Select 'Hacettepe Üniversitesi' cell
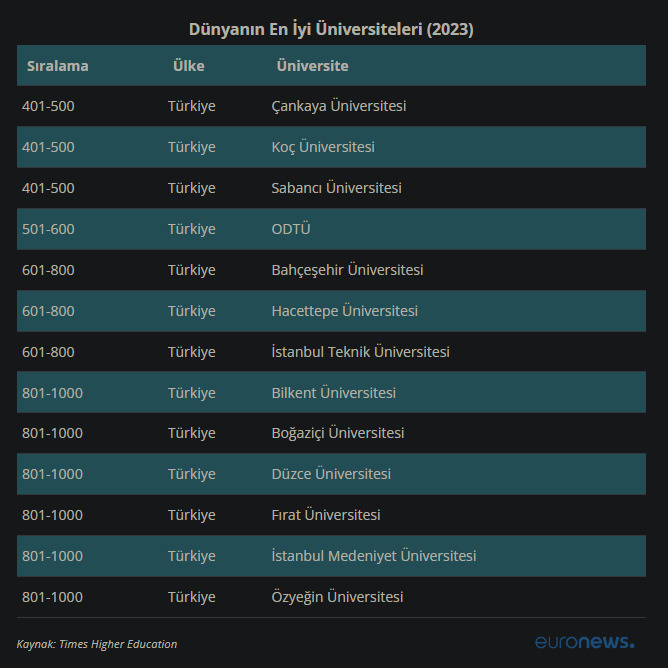The image size is (668, 668). pos(345,311)
